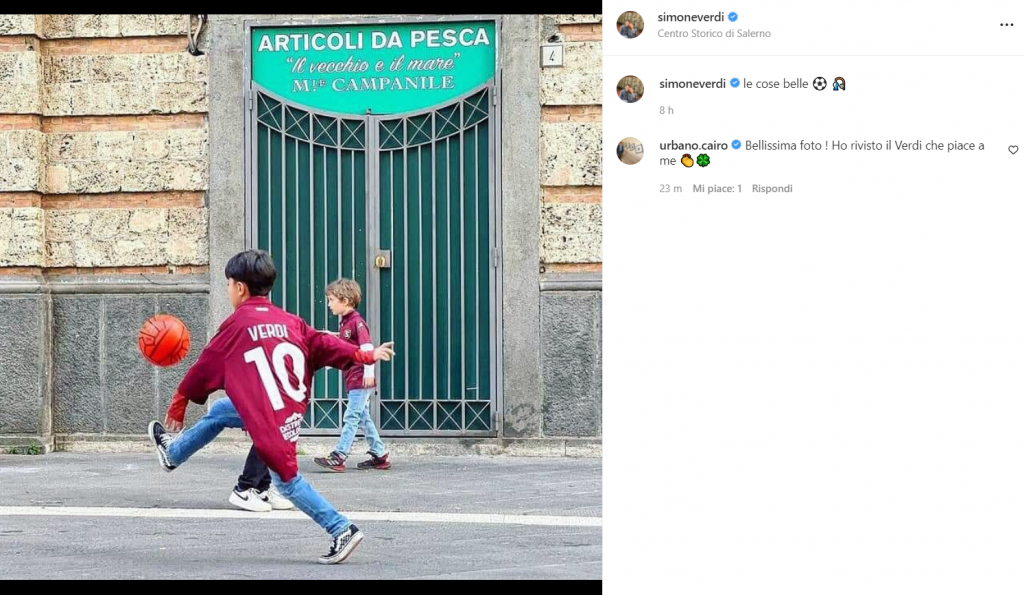Click the 23 m comment timestamp
This screenshot has width=1024, height=595.
pos(670,189)
